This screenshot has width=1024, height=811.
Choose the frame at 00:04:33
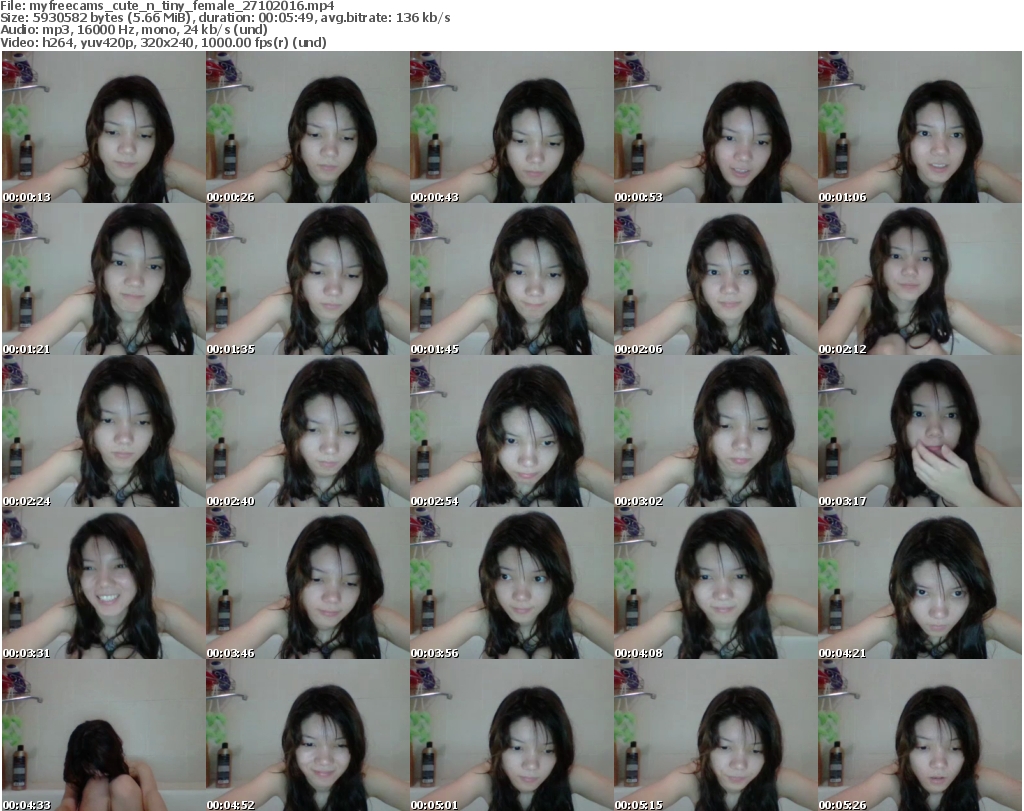coord(103,735)
